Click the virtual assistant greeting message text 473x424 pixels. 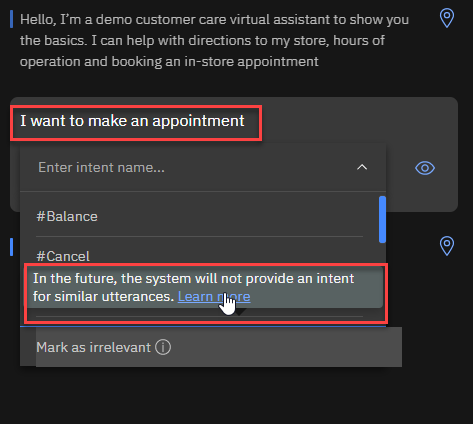click(x=214, y=41)
